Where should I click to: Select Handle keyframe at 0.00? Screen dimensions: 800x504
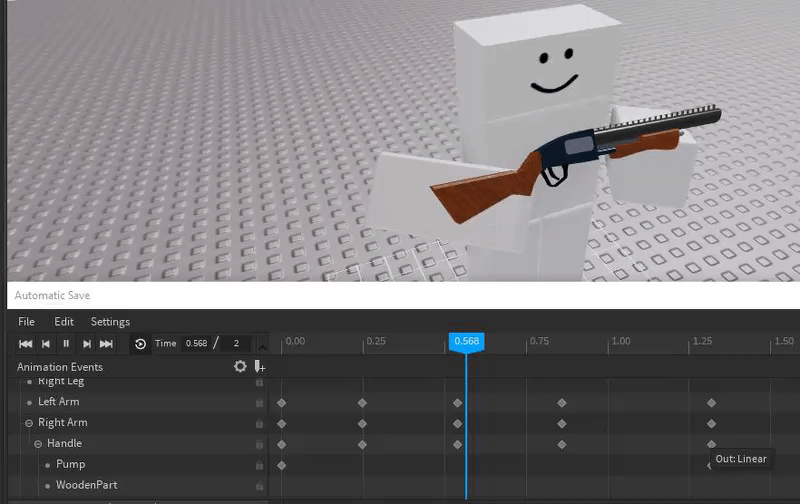click(x=282, y=445)
